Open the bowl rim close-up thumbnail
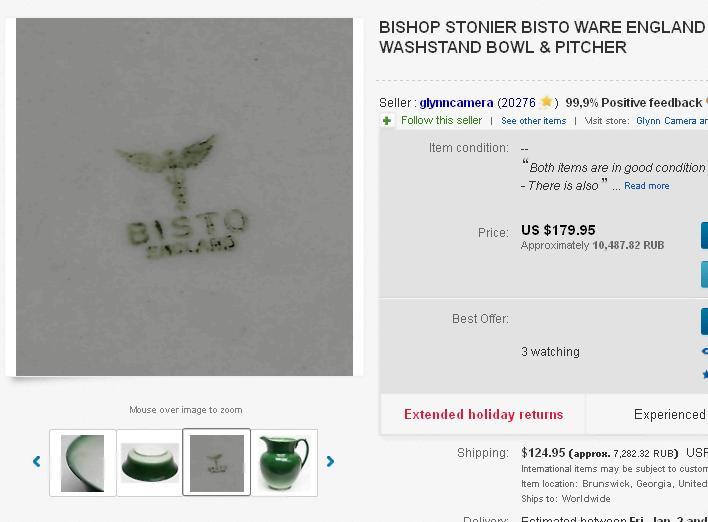The height and width of the screenshot is (522, 708). 83,463
